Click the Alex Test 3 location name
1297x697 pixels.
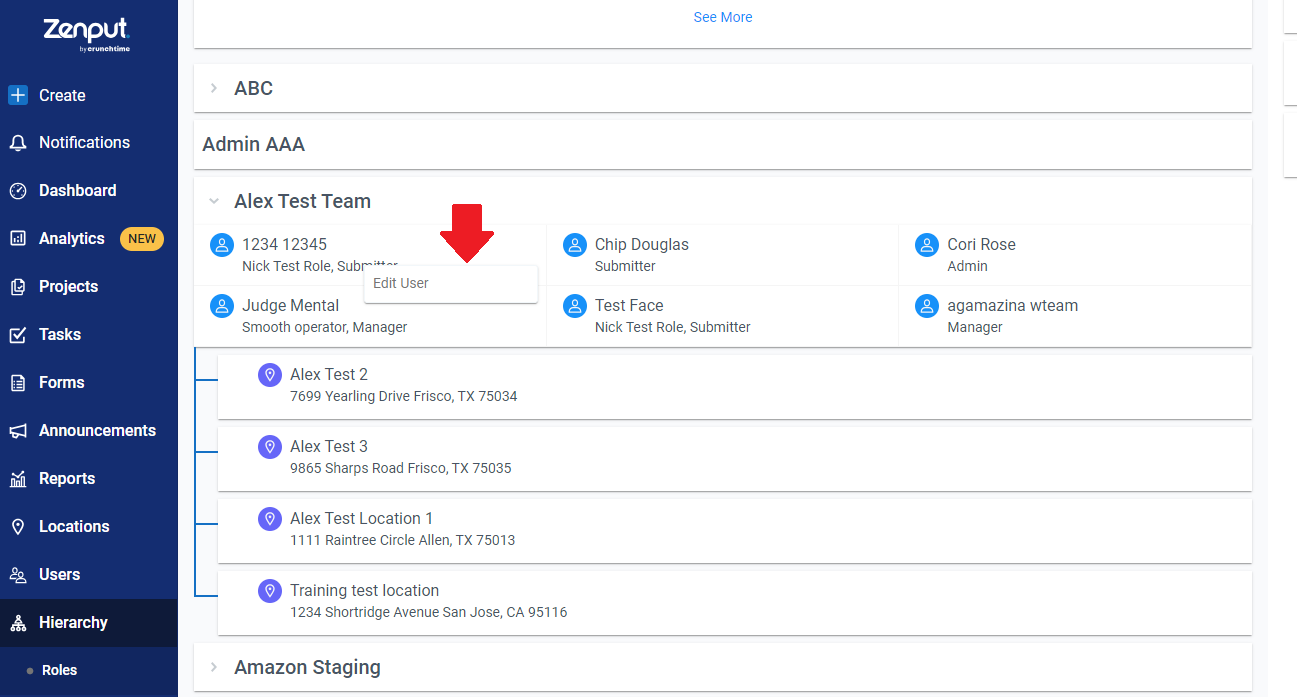tap(329, 446)
